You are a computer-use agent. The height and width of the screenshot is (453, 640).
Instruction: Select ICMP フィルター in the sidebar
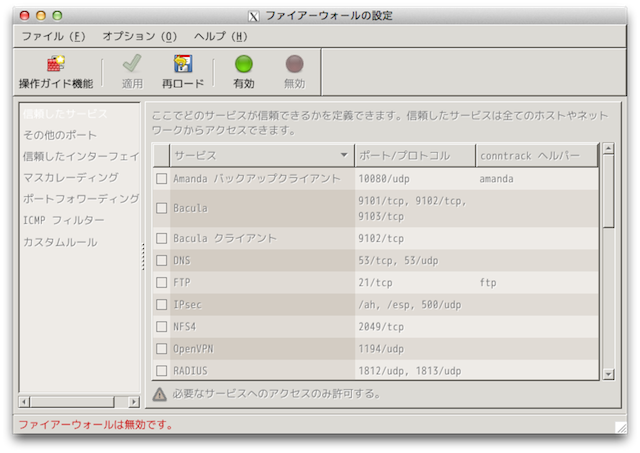tap(63, 219)
